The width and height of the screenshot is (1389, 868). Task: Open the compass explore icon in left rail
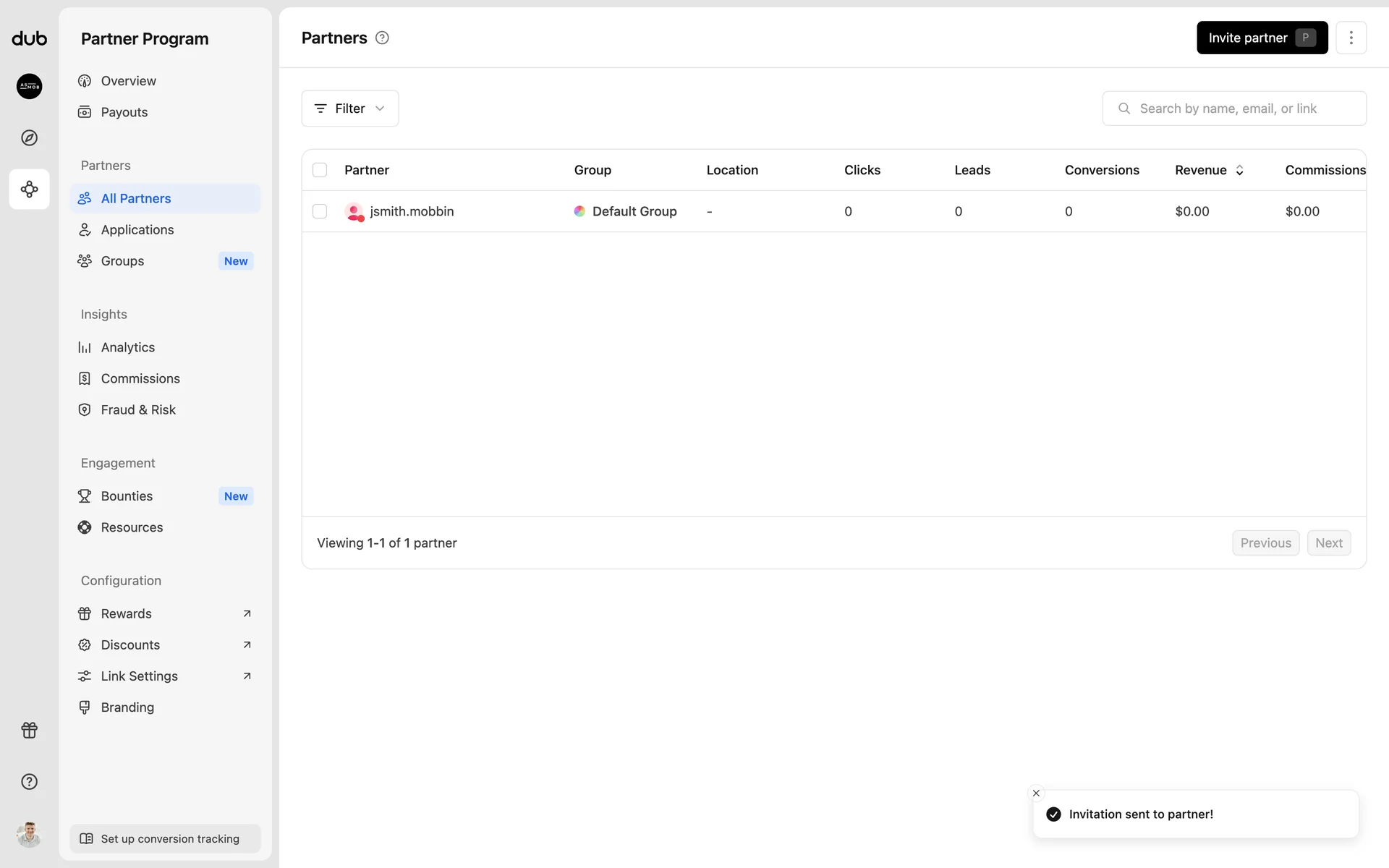coord(29,137)
